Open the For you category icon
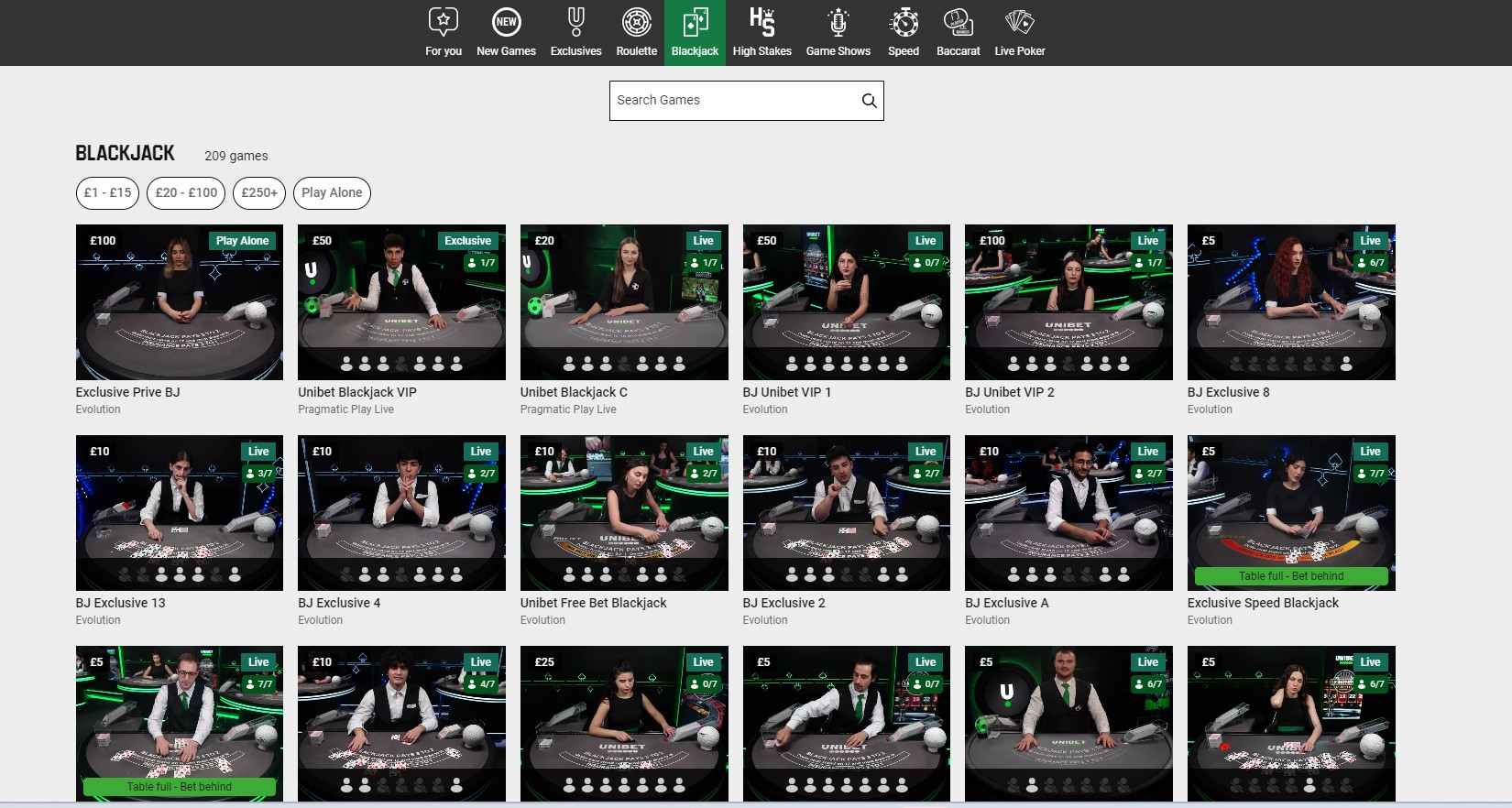This screenshot has height=808, width=1512. [x=444, y=22]
